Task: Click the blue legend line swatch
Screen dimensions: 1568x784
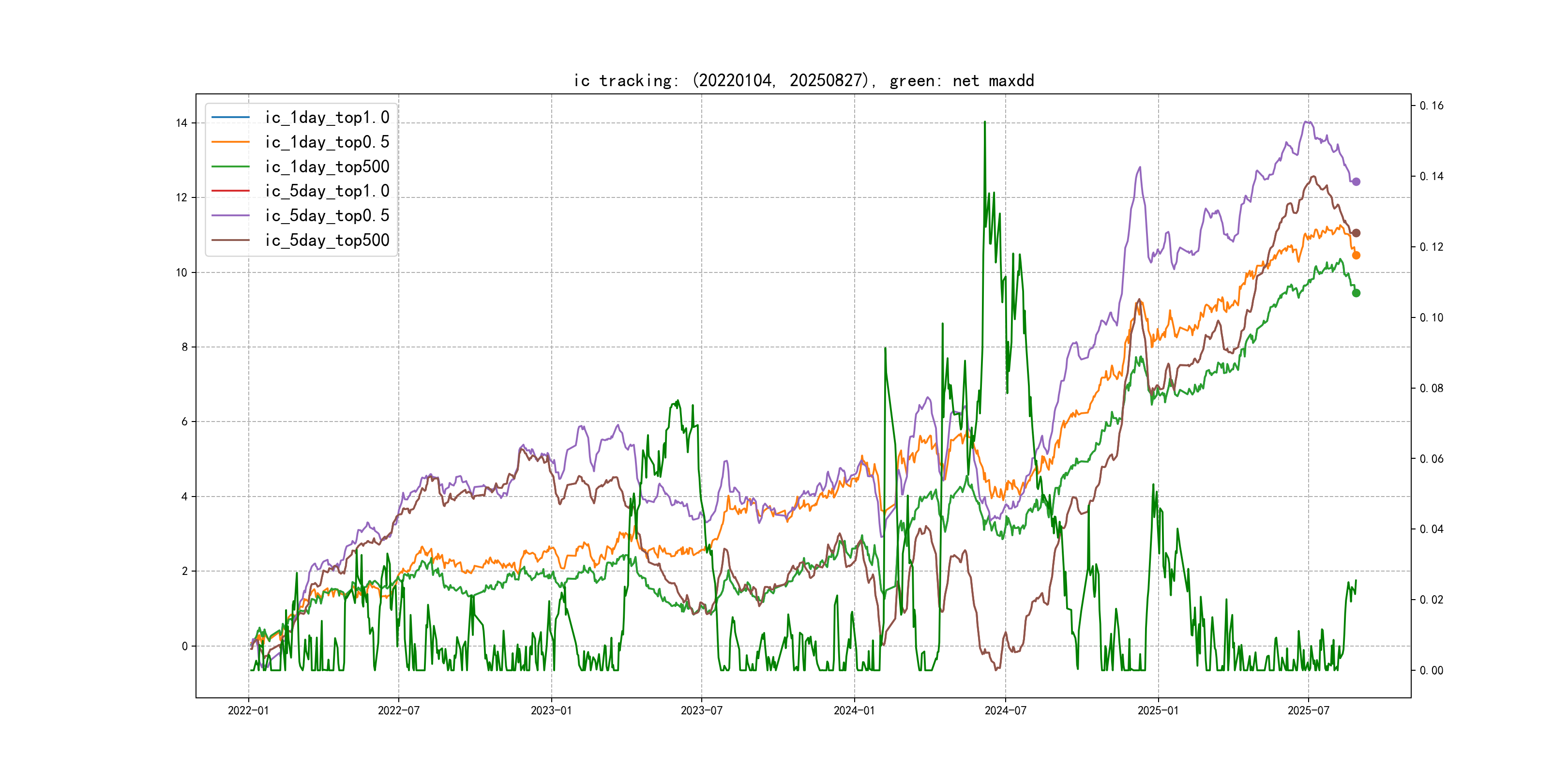Action: click(230, 117)
